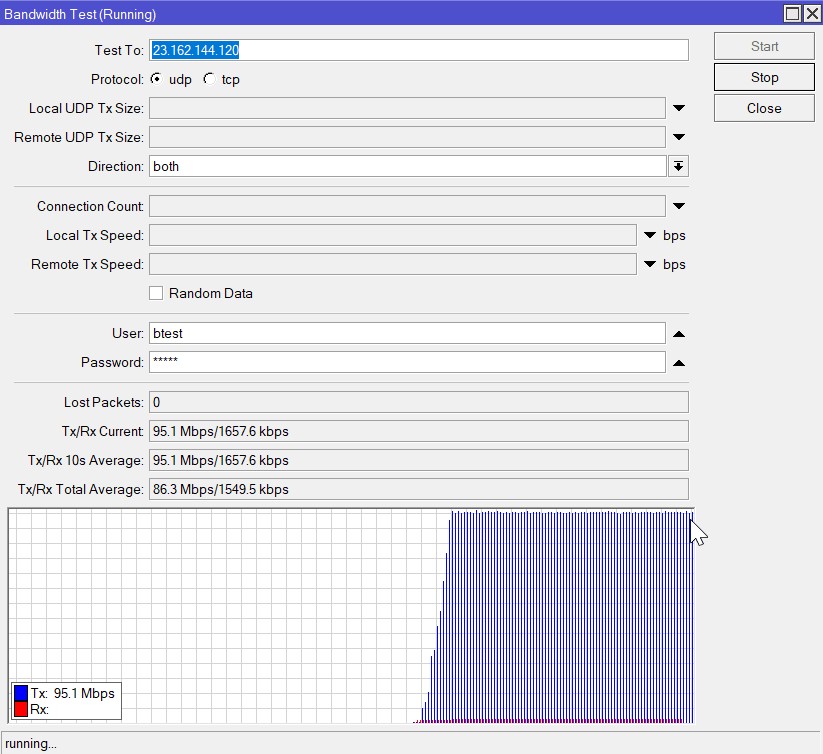This screenshot has width=823, height=754.
Task: Click the blue Tx legend color swatch
Action: pyautogui.click(x=21, y=693)
